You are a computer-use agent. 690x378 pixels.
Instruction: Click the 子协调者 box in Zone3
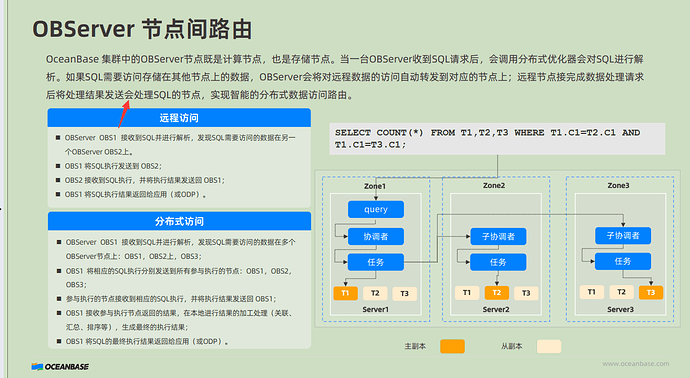[623, 235]
